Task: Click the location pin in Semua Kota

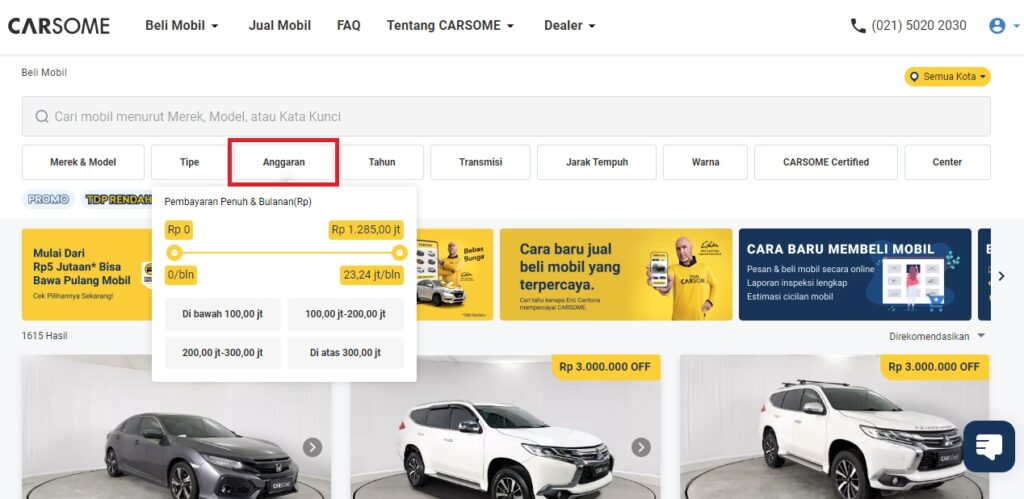Action: [914, 76]
